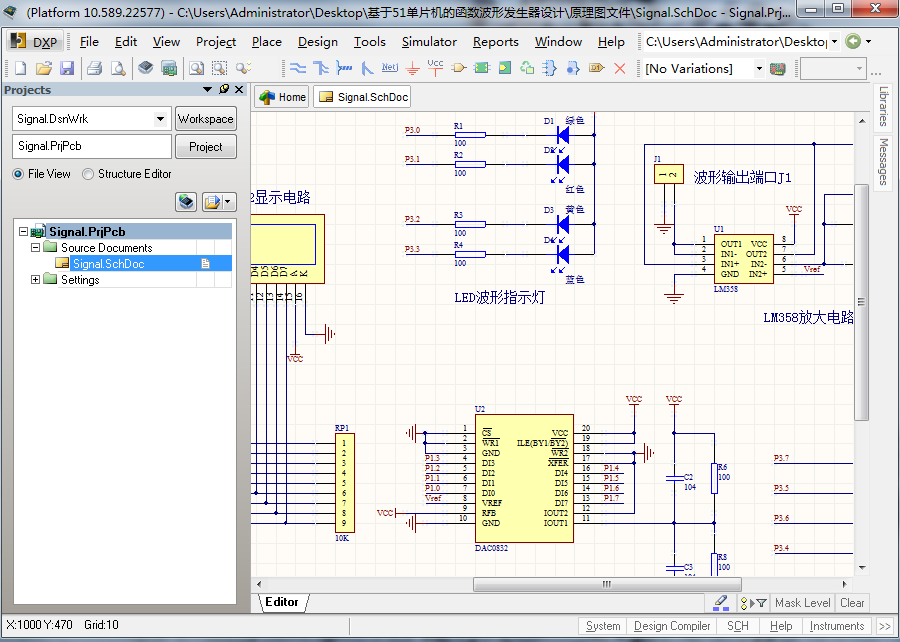
Task: Open the No Variations dropdown
Action: 759,69
